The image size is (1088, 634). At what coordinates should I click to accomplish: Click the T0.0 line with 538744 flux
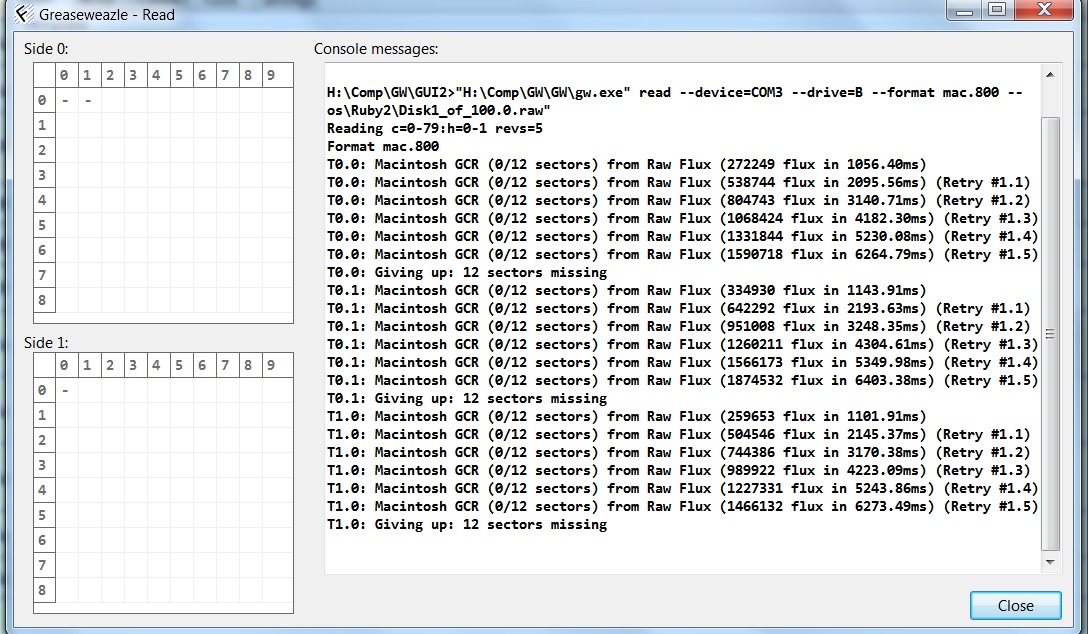679,182
